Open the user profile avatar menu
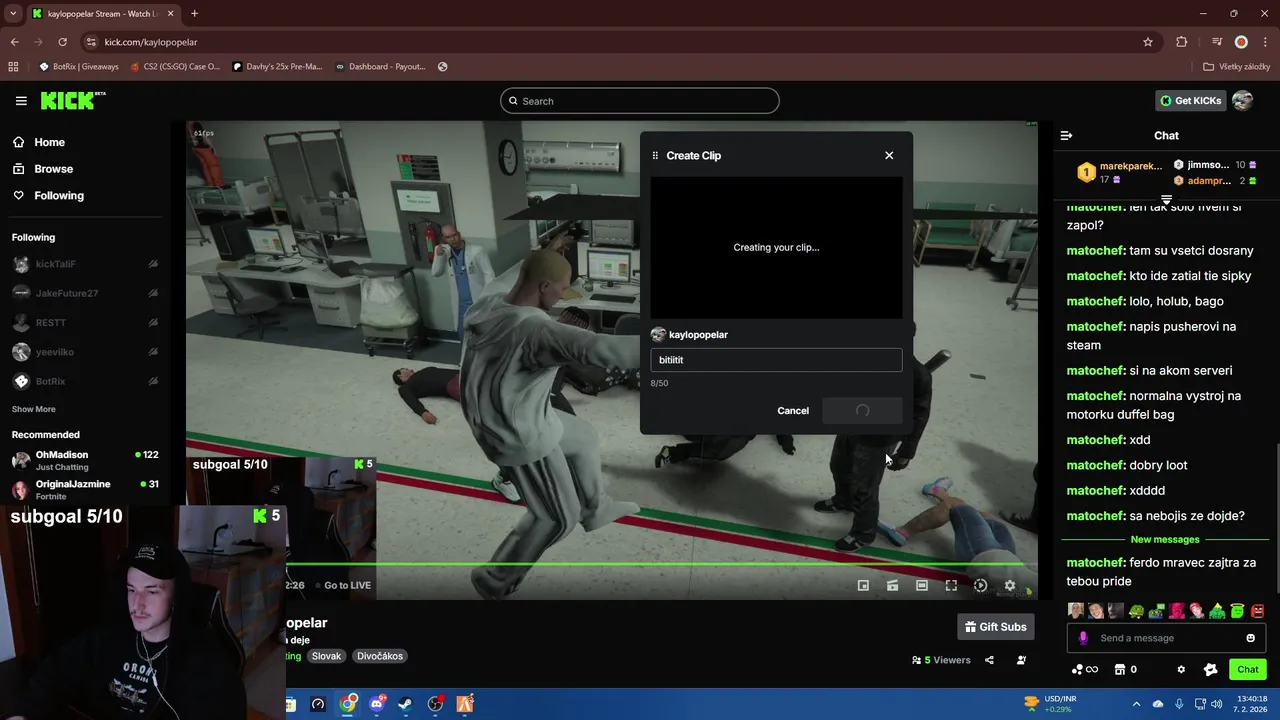The height and width of the screenshot is (720, 1280). tap(1242, 100)
